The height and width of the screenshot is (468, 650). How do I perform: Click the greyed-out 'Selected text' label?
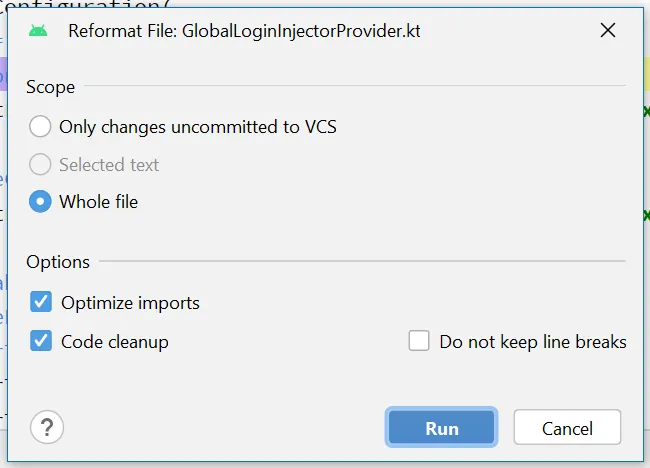(109, 165)
